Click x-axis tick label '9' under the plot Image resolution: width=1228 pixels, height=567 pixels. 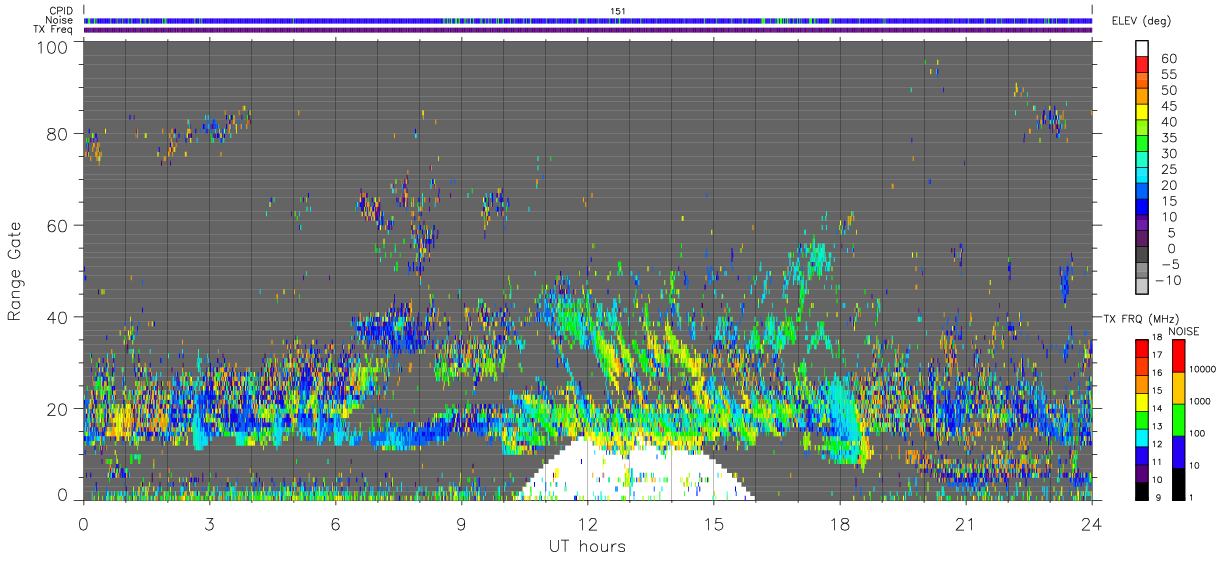pos(461,524)
